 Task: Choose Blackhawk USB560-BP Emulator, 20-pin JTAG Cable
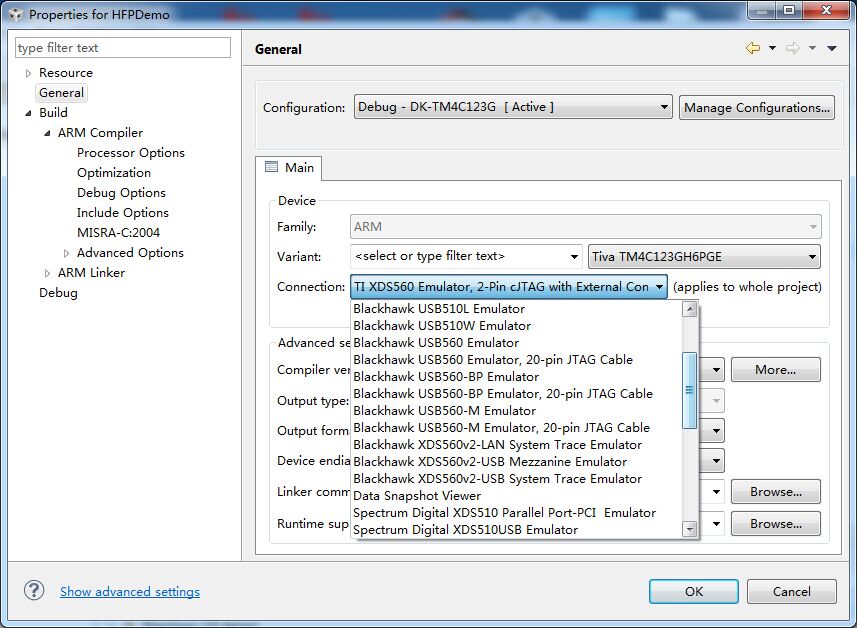pyautogui.click(x=517, y=394)
